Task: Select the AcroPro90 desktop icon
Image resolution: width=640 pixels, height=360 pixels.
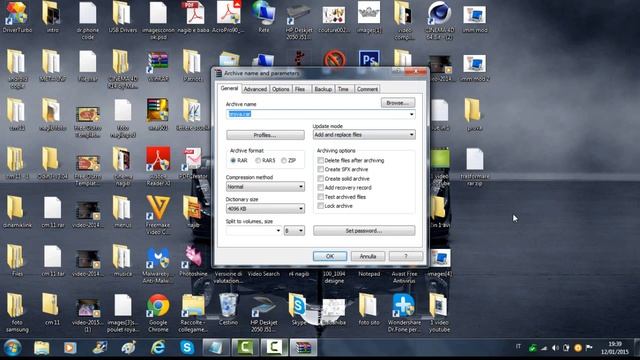Action: tap(228, 16)
